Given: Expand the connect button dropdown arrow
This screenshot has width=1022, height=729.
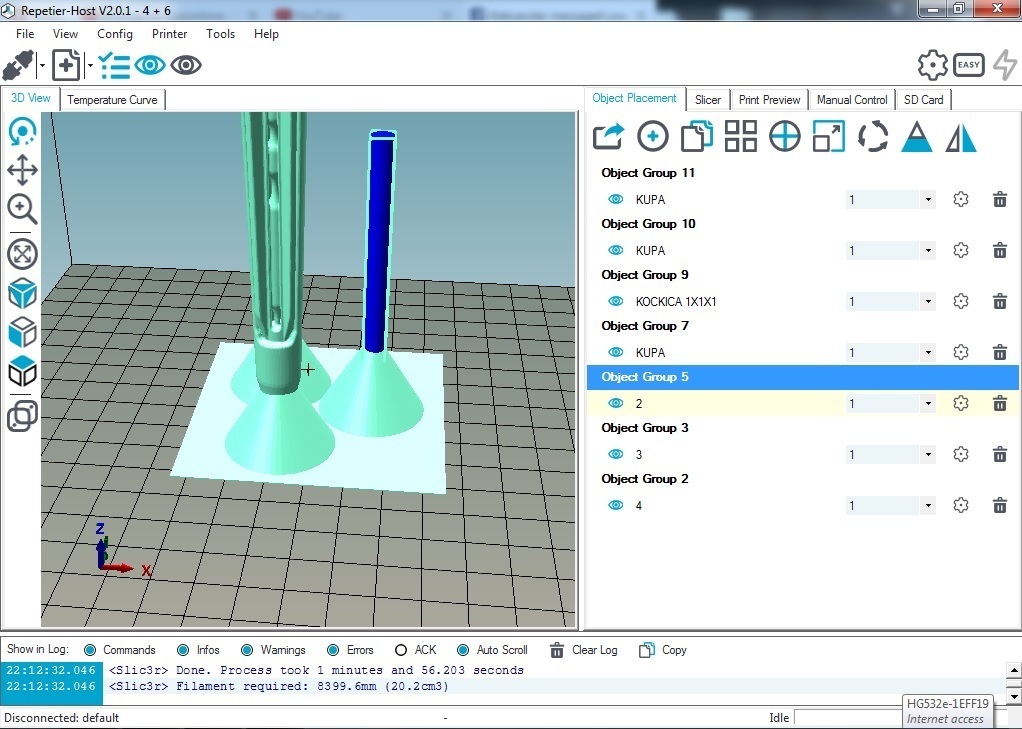Looking at the screenshot, I should click(42, 66).
